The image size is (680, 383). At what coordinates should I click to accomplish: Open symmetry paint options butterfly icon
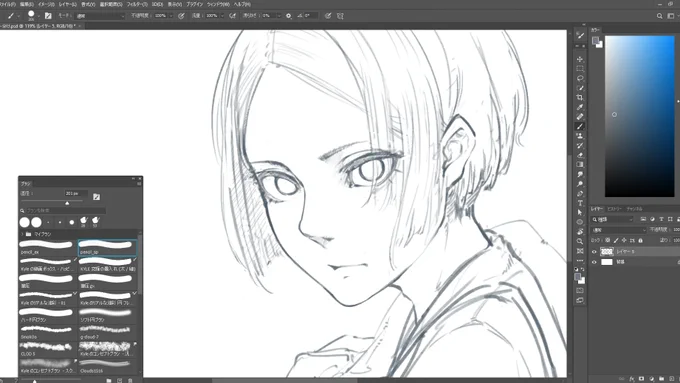340,16
